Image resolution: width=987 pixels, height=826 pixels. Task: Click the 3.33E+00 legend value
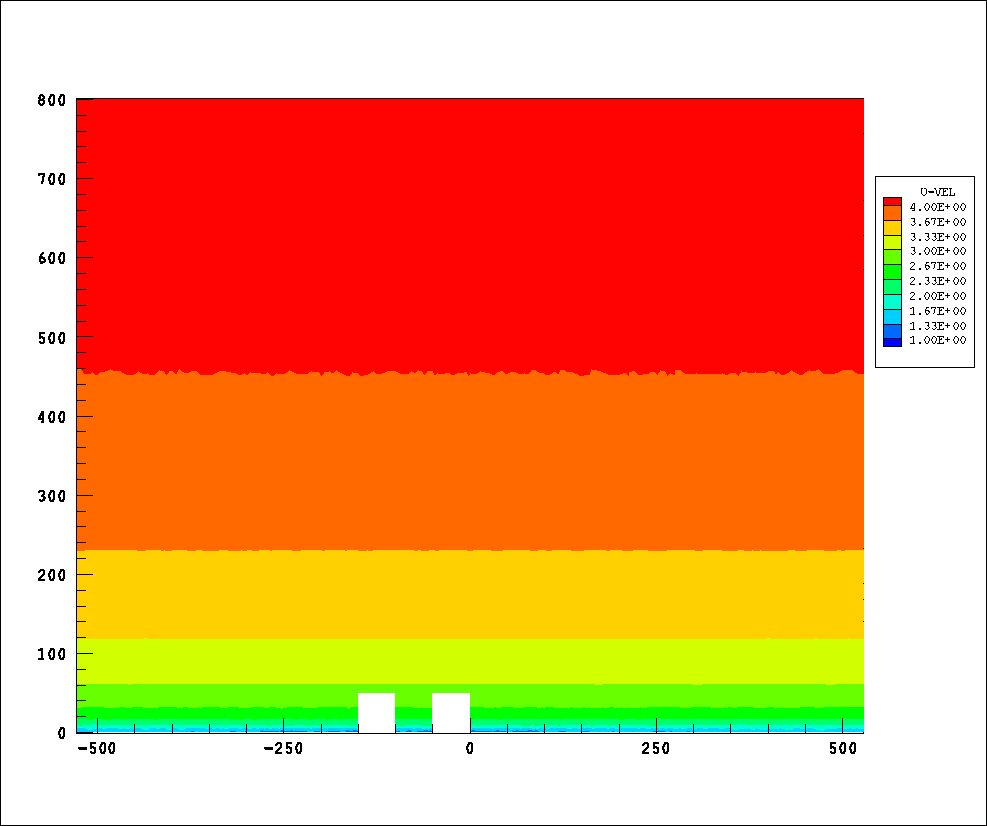937,237
